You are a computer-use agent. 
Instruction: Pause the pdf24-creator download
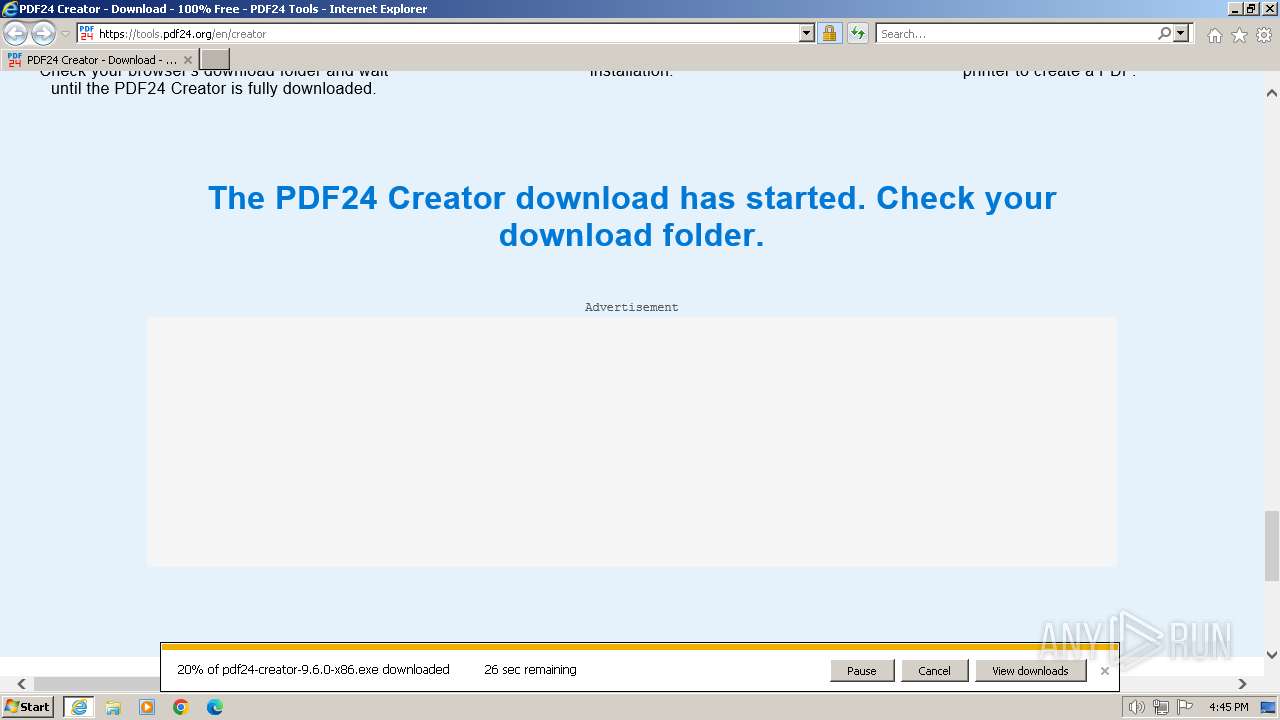click(x=862, y=671)
